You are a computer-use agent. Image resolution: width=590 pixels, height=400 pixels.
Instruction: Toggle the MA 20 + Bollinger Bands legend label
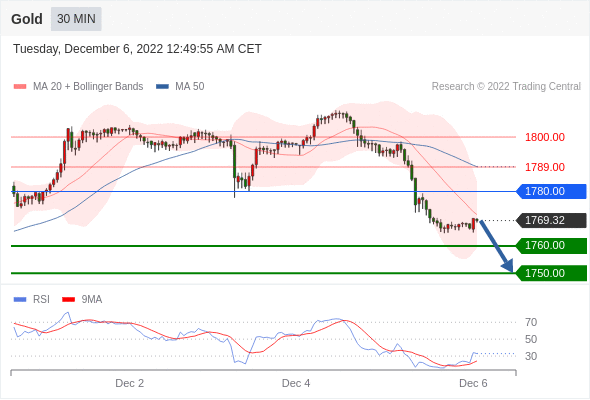[x=88, y=87]
